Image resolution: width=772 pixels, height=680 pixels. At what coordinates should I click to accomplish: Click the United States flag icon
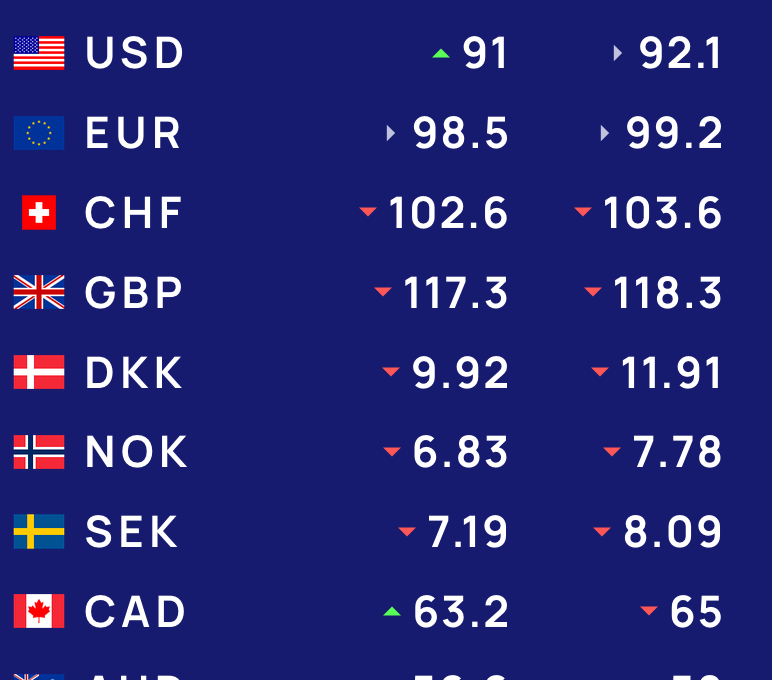pyautogui.click(x=39, y=53)
